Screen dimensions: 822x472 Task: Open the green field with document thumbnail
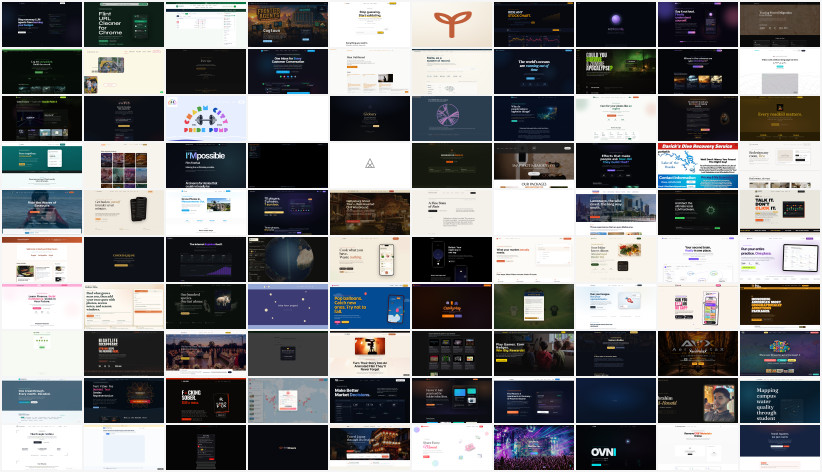click(x=534, y=306)
